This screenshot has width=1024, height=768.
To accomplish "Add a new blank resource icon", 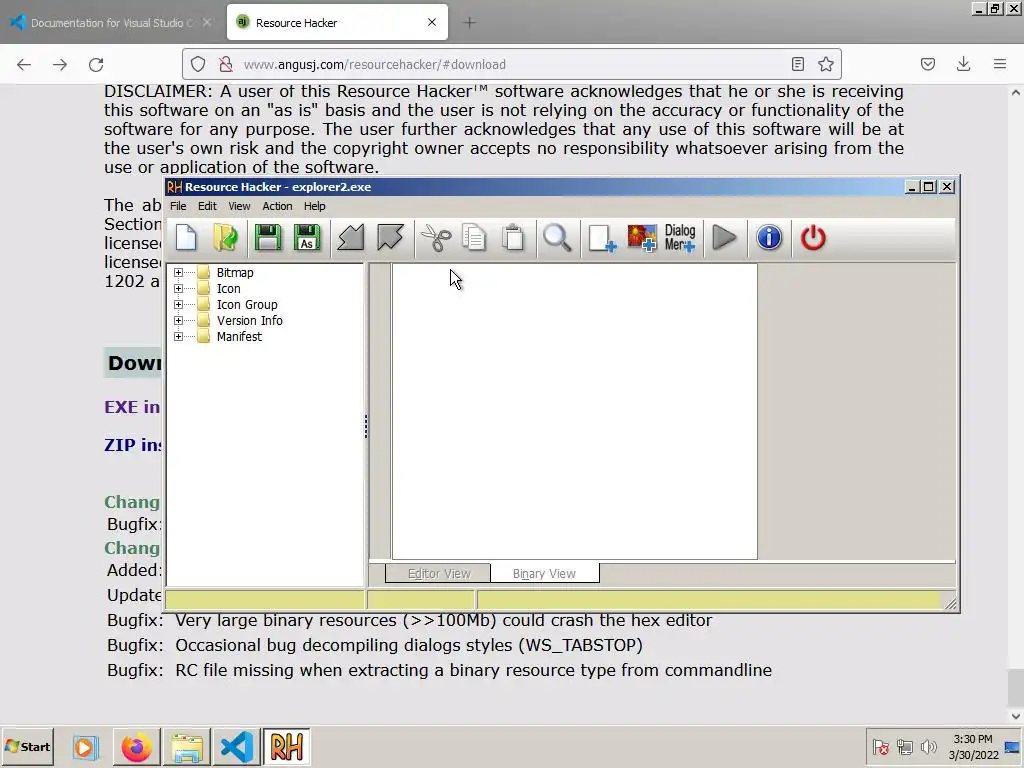I will 601,238.
